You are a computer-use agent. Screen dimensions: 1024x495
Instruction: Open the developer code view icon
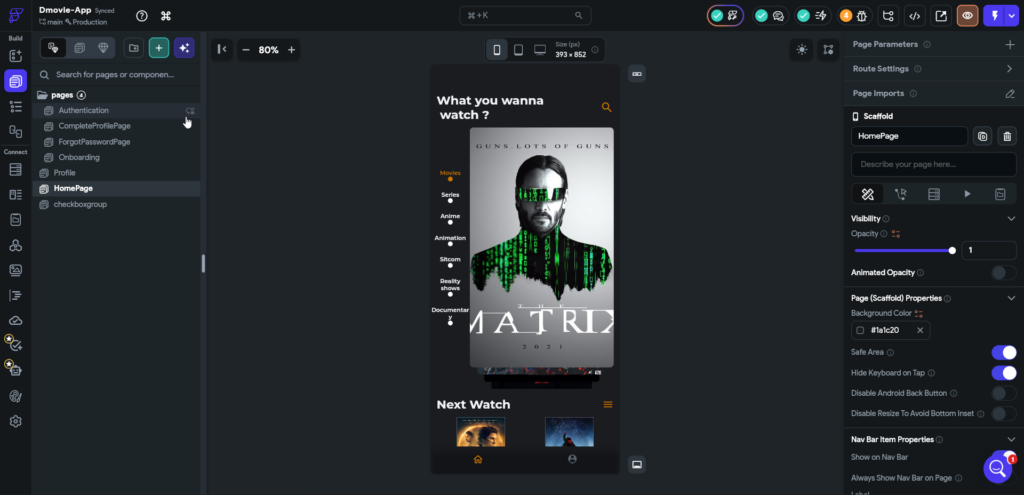pyautogui.click(x=914, y=16)
